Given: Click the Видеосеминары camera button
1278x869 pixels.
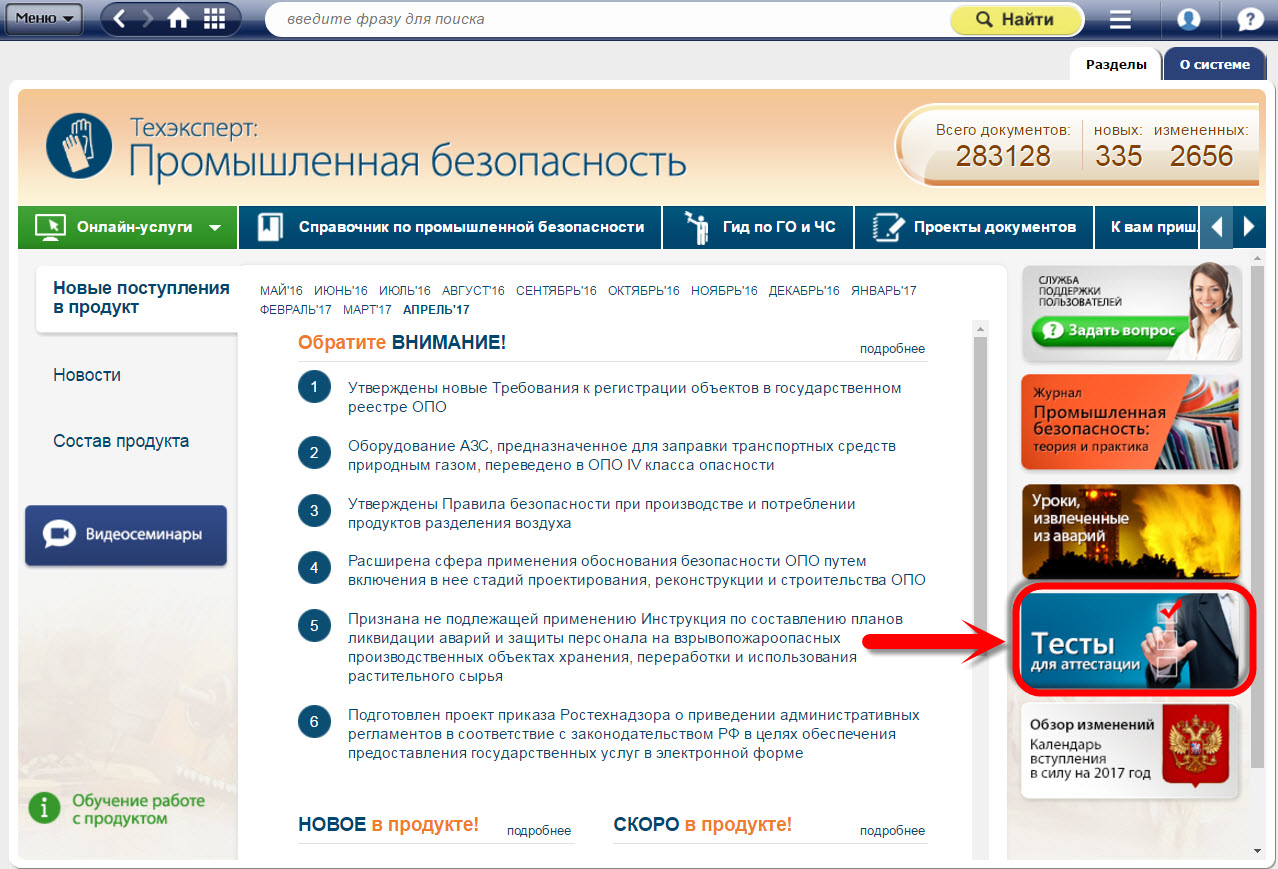Looking at the screenshot, I should [126, 535].
